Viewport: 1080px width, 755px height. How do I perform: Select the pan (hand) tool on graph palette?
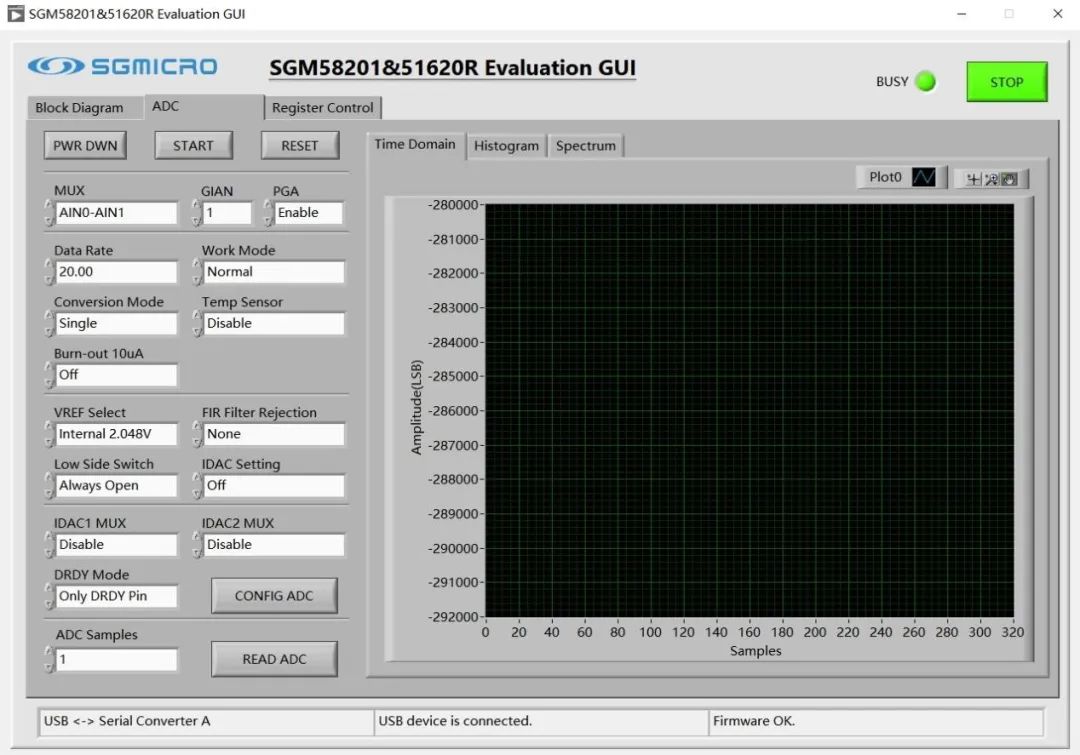point(1009,179)
